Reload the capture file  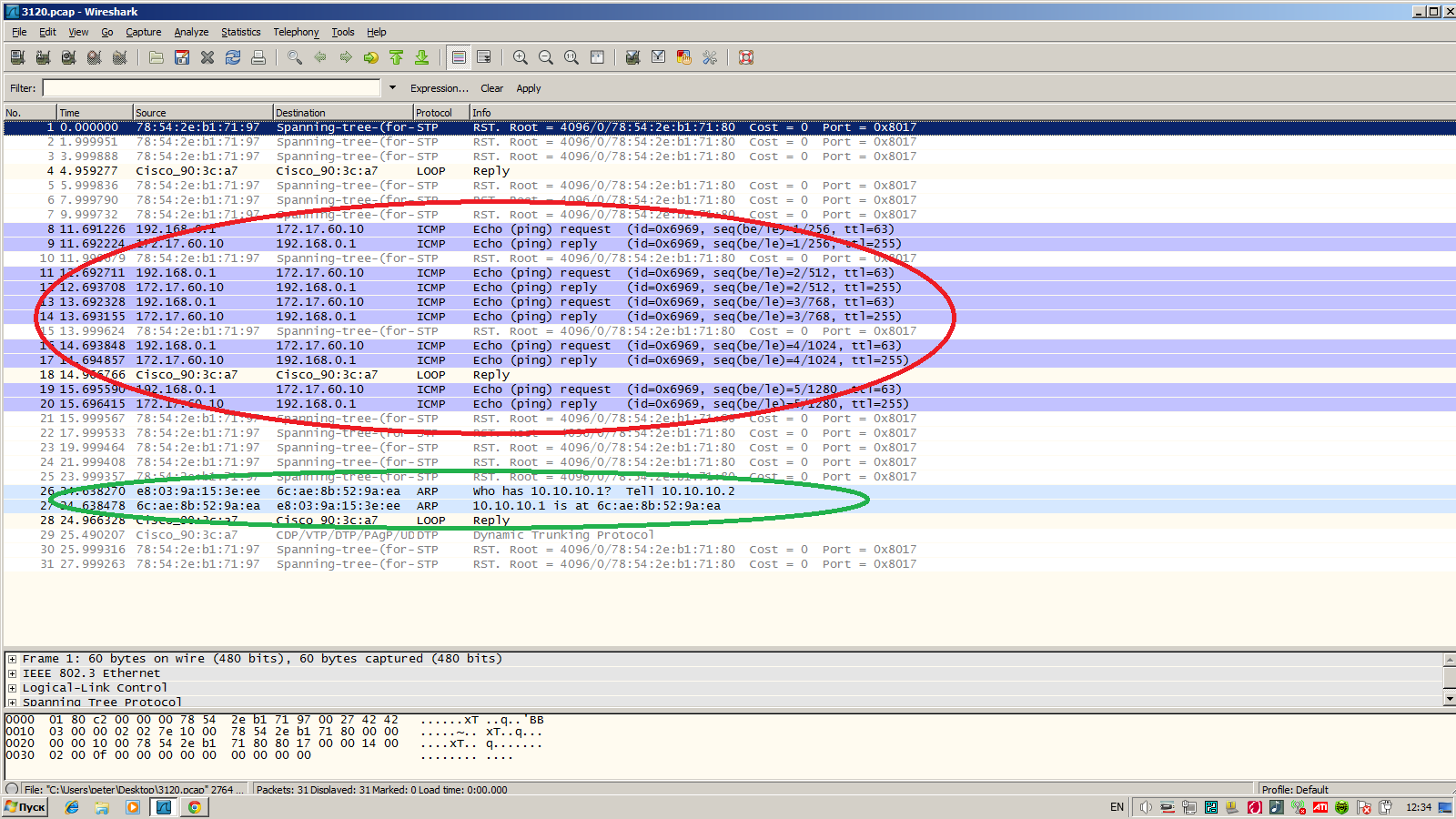[233, 57]
